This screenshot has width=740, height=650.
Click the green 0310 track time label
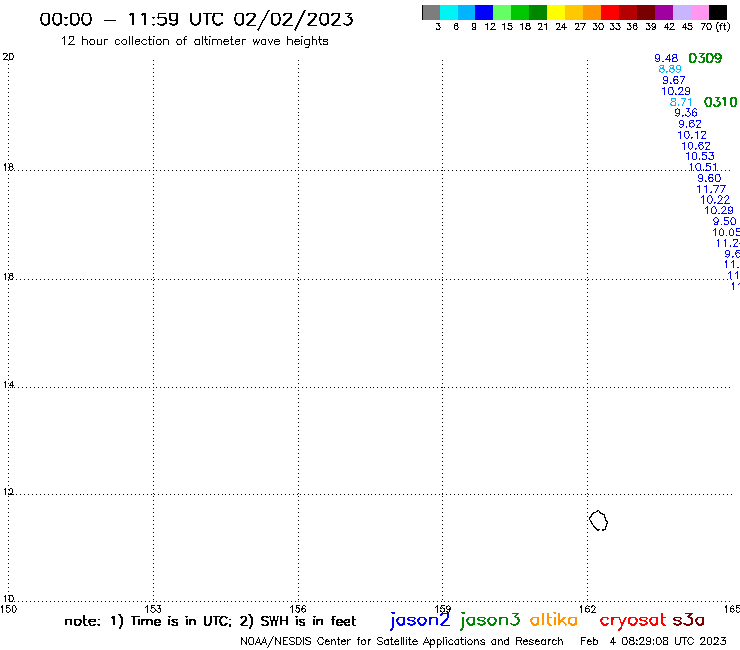pos(720,102)
